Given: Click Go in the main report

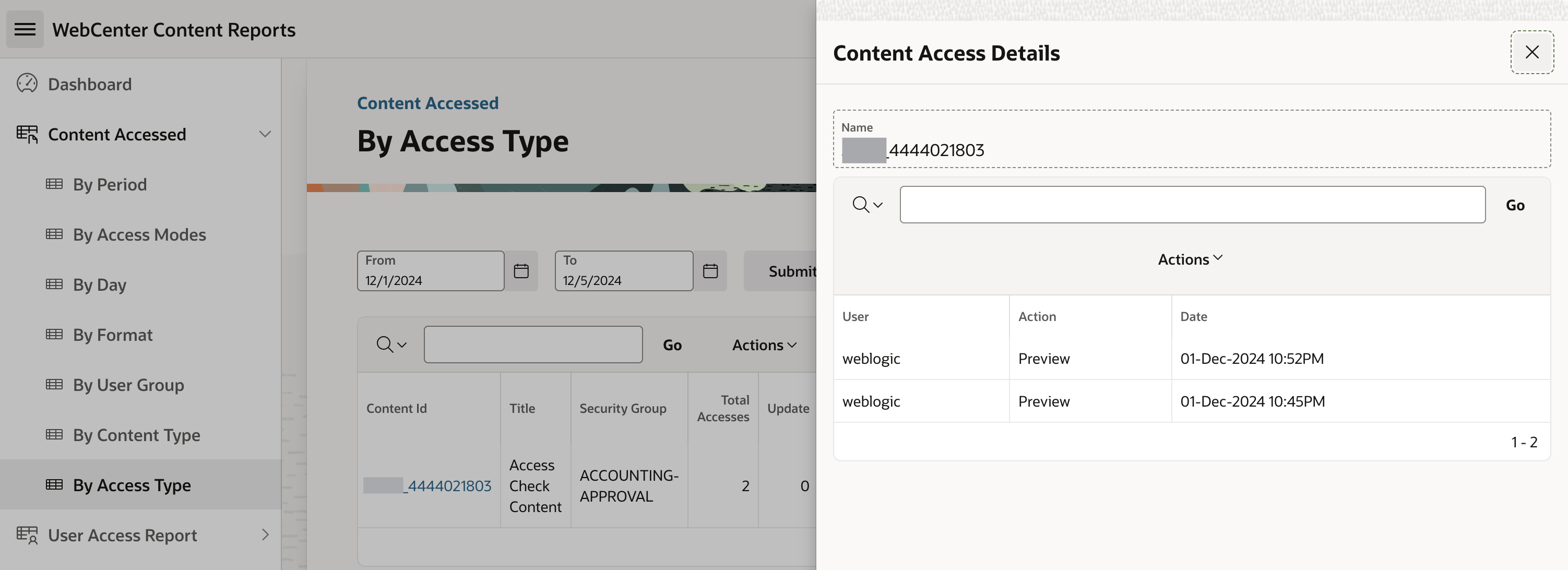Looking at the screenshot, I should [x=672, y=345].
